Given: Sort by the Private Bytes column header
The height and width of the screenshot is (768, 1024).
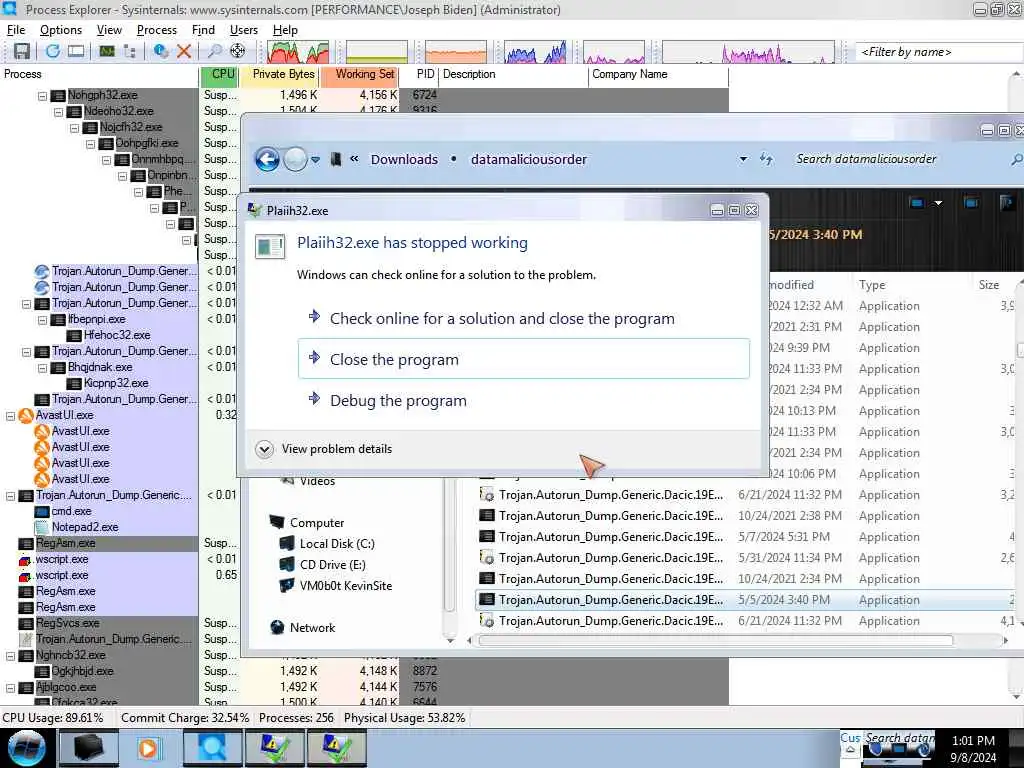Looking at the screenshot, I should [279, 74].
